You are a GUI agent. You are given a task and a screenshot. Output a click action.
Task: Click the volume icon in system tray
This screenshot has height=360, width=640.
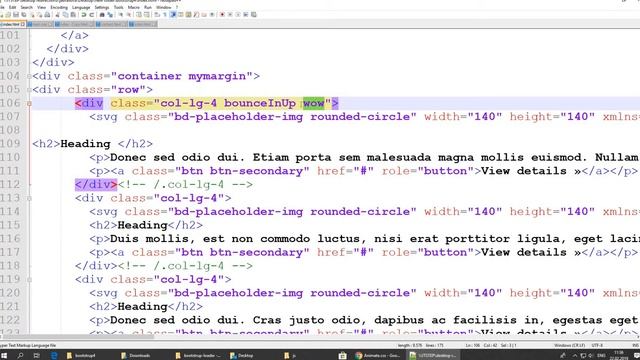590,356
